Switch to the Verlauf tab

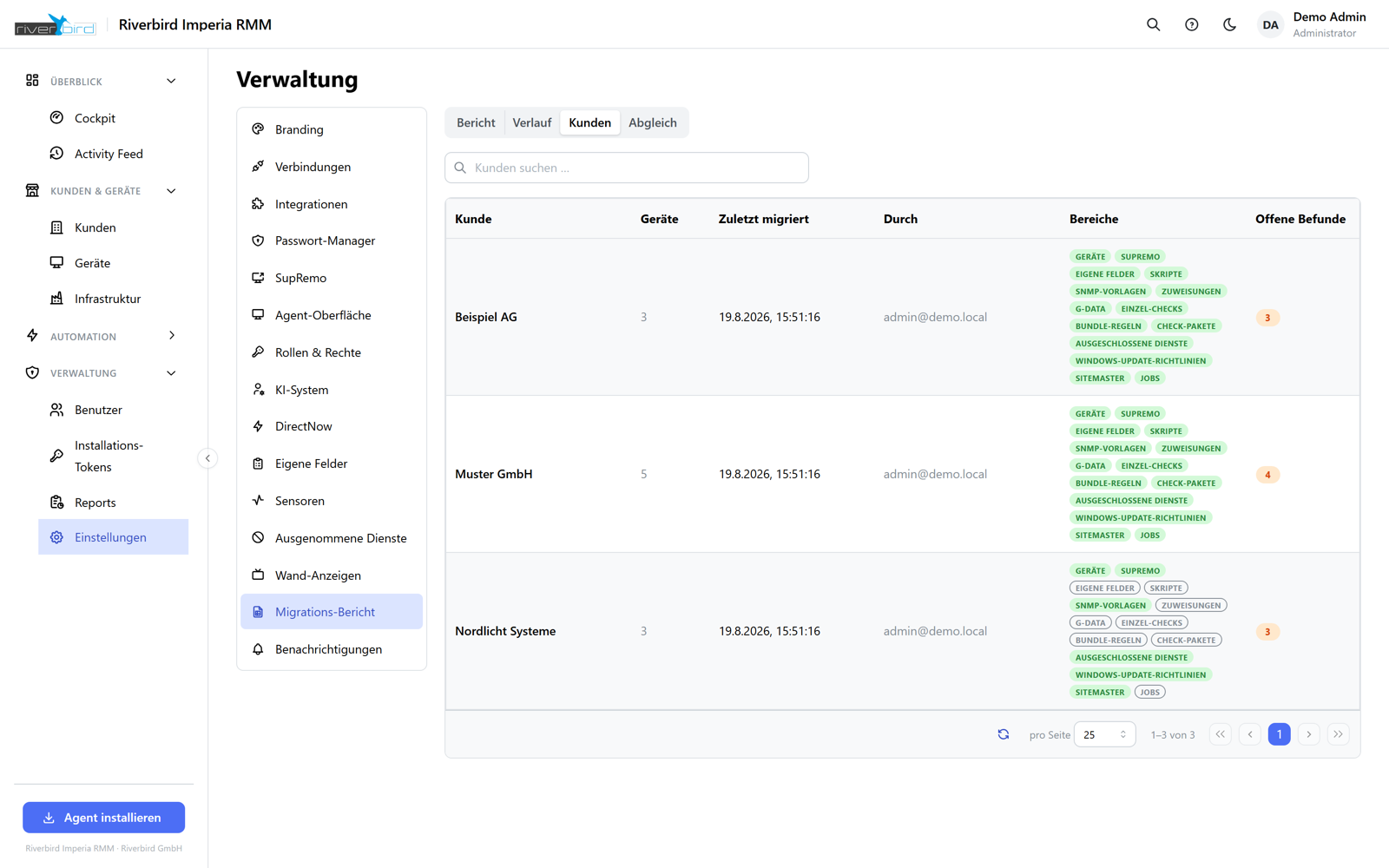531,122
